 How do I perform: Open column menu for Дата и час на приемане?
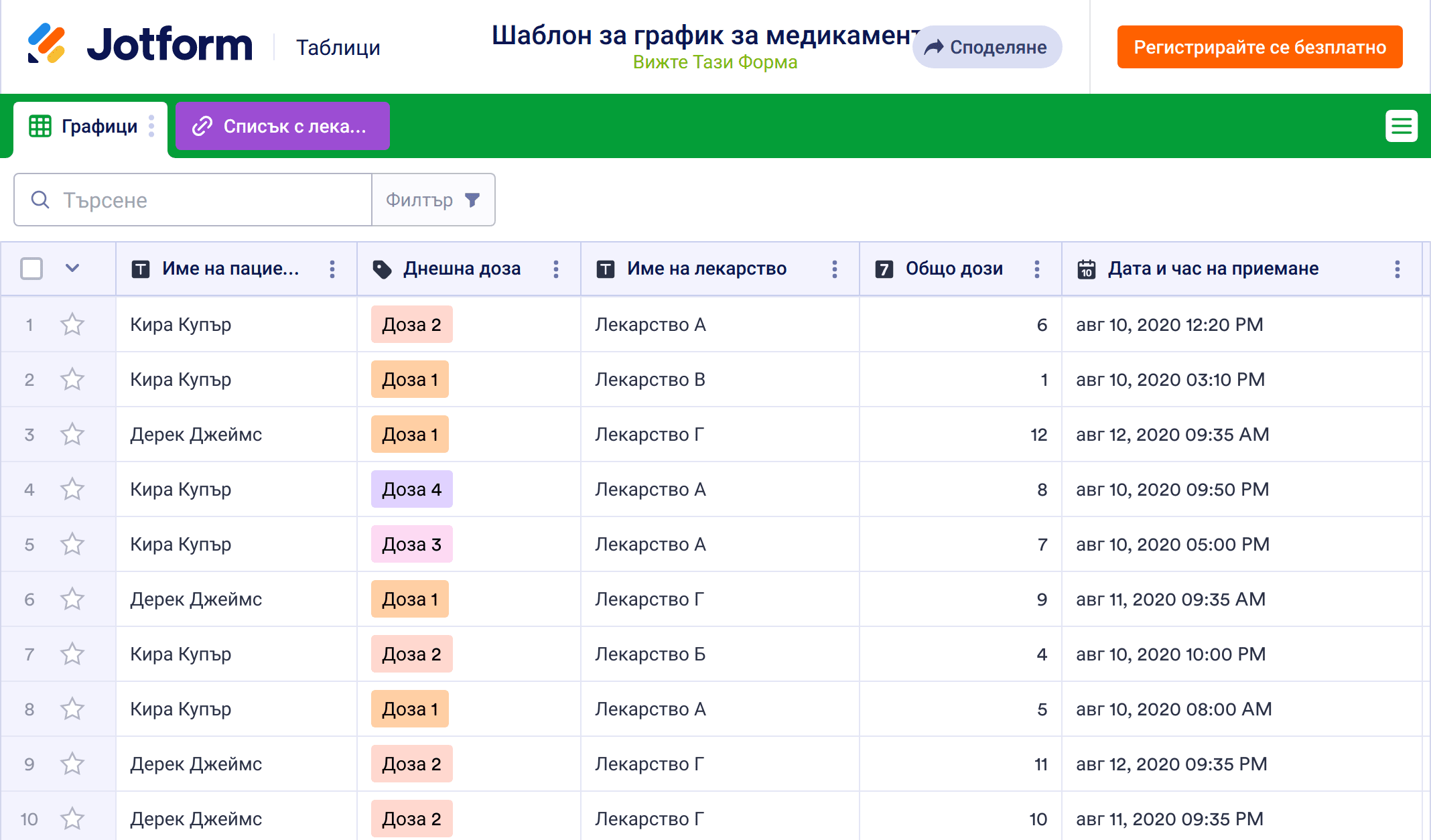point(1398,269)
